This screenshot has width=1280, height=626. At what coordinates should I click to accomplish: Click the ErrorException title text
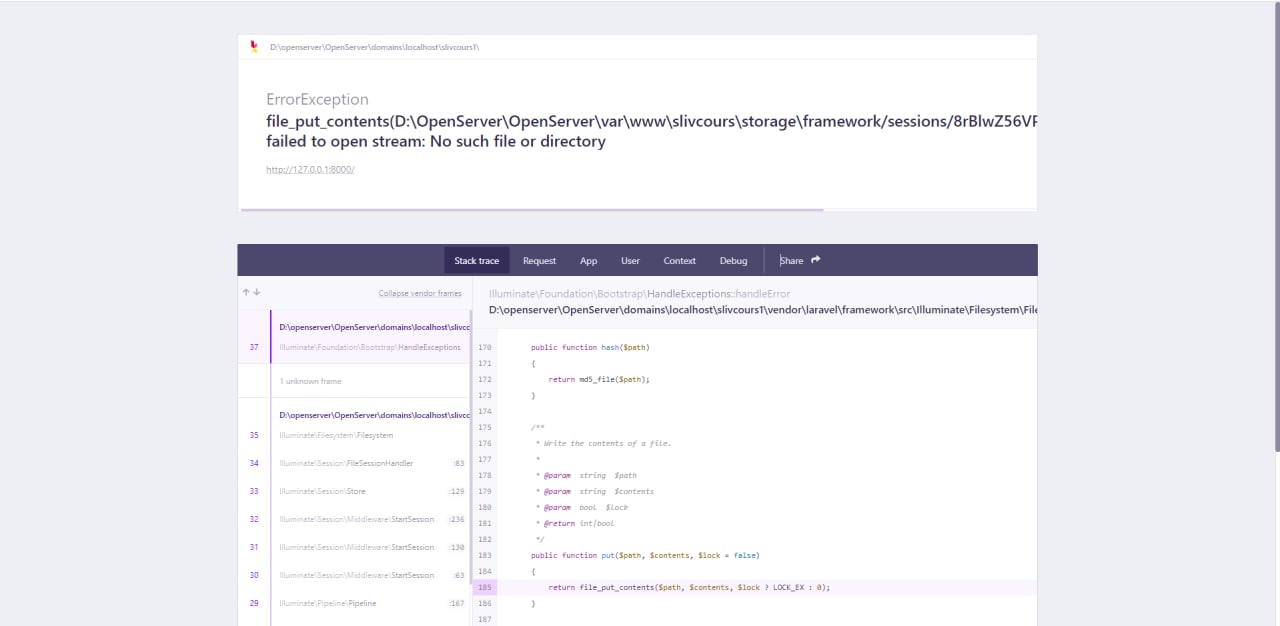coord(317,99)
